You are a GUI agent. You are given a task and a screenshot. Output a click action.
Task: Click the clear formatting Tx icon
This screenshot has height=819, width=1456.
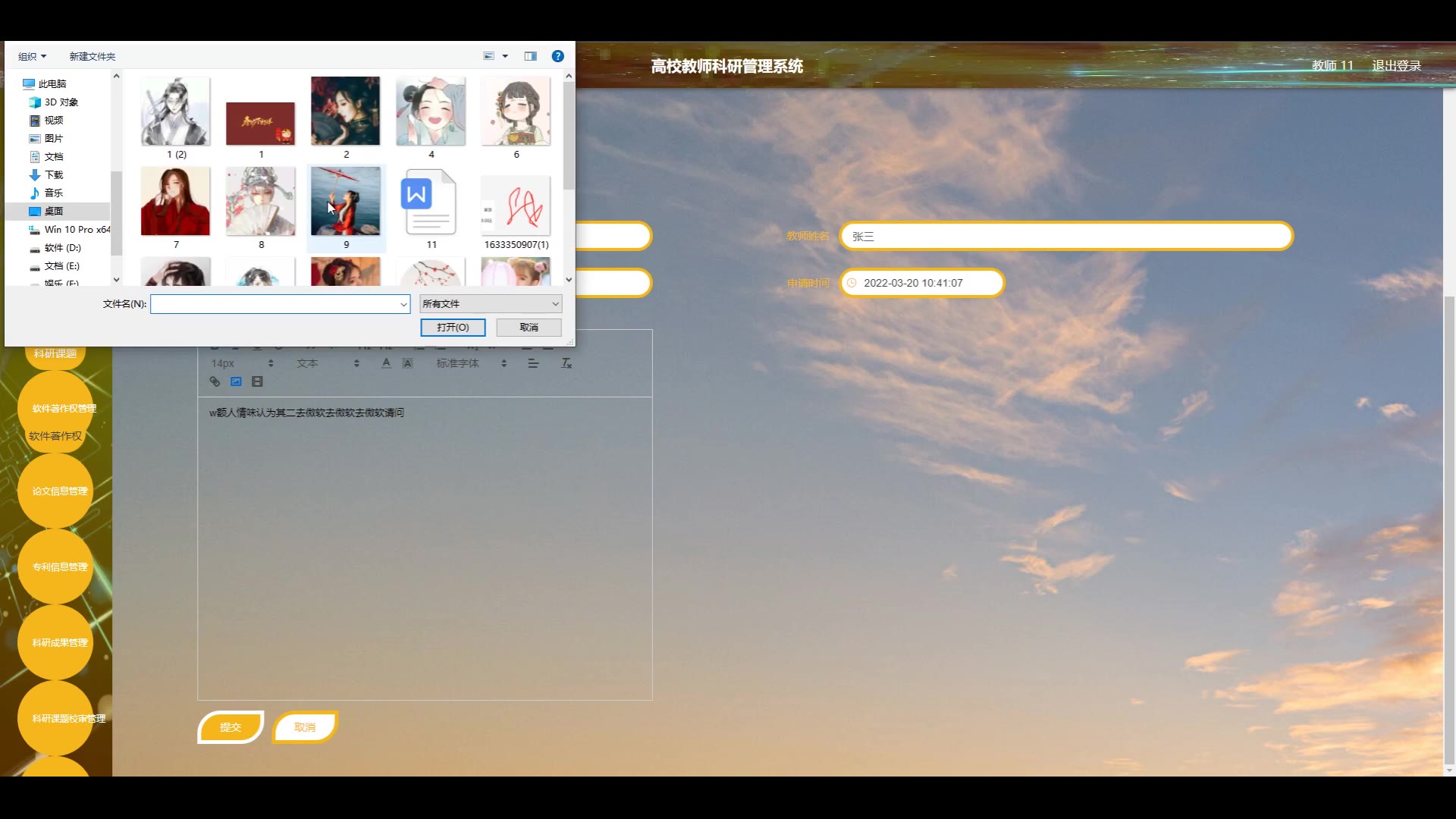(566, 363)
